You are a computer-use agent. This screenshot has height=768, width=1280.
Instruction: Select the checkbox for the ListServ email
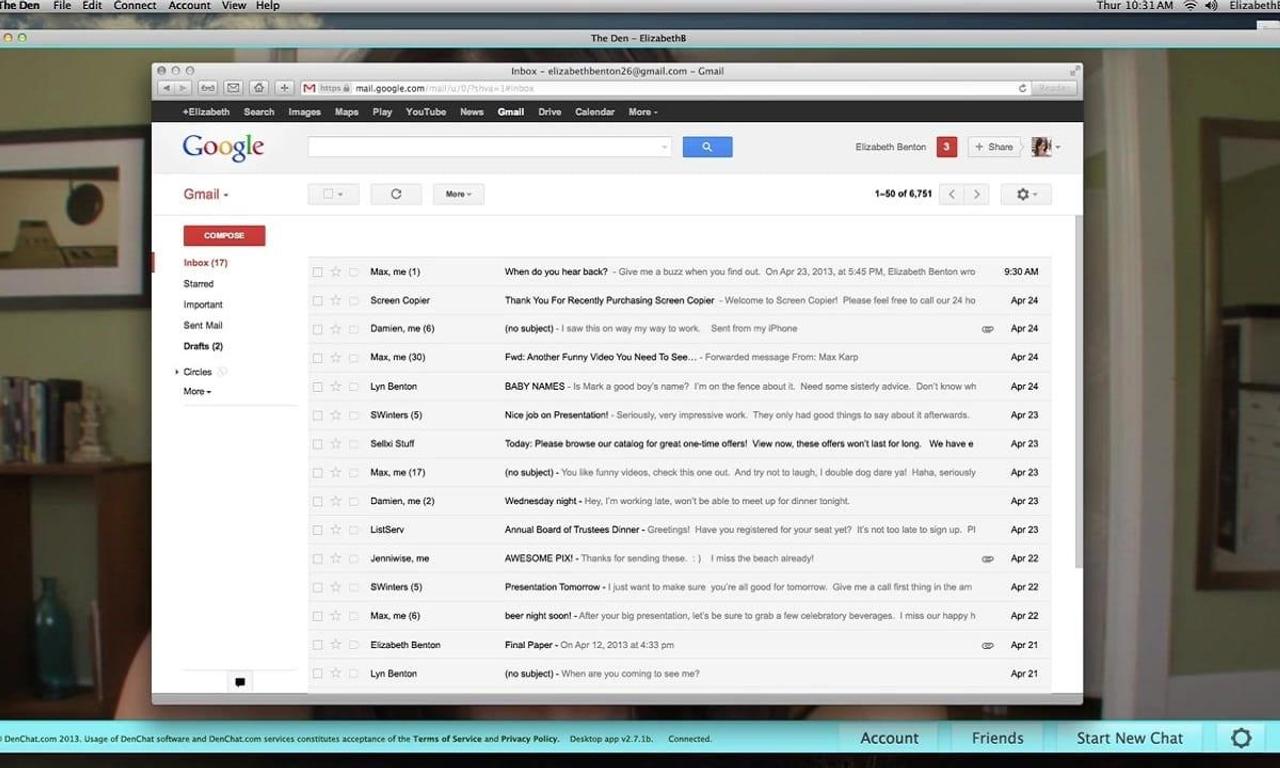point(317,530)
